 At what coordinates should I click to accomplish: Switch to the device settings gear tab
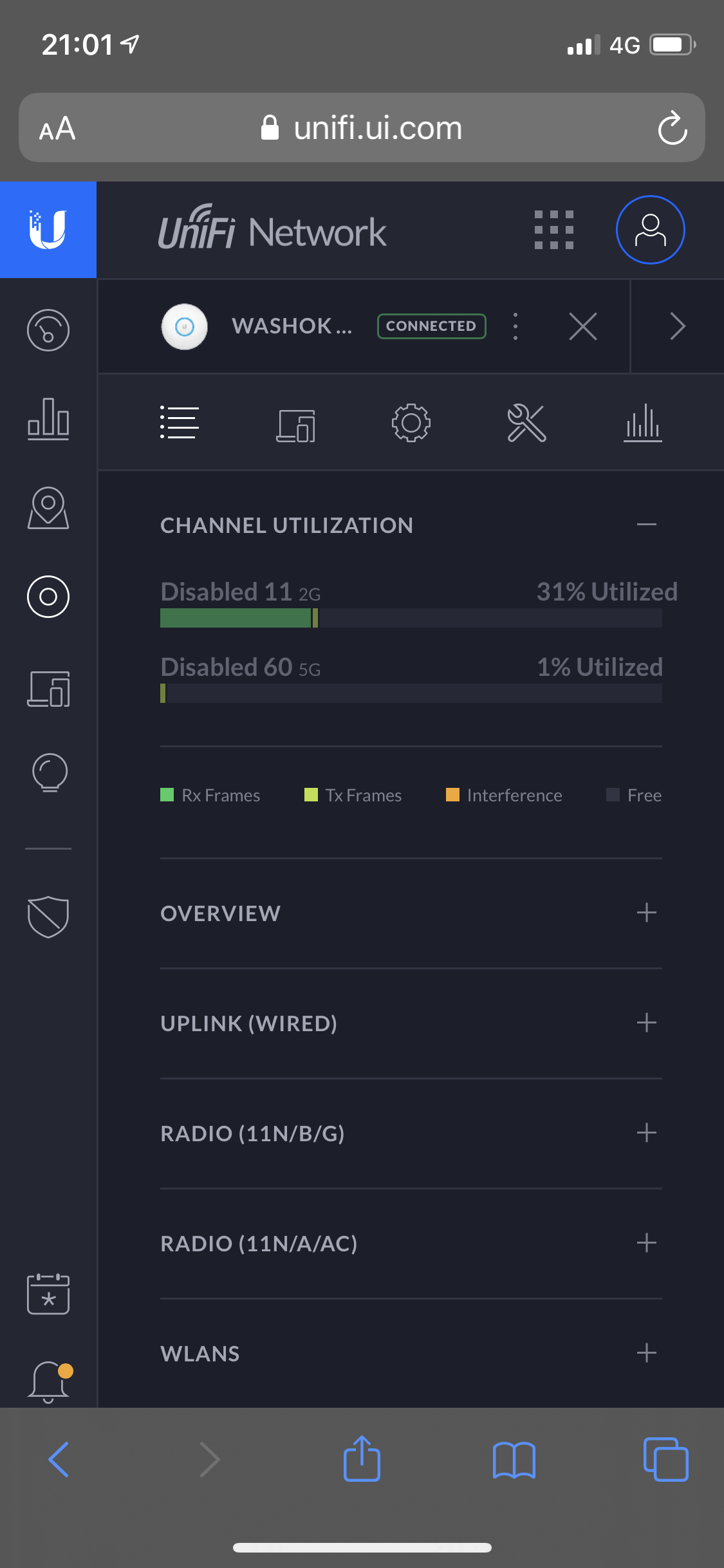click(x=411, y=423)
